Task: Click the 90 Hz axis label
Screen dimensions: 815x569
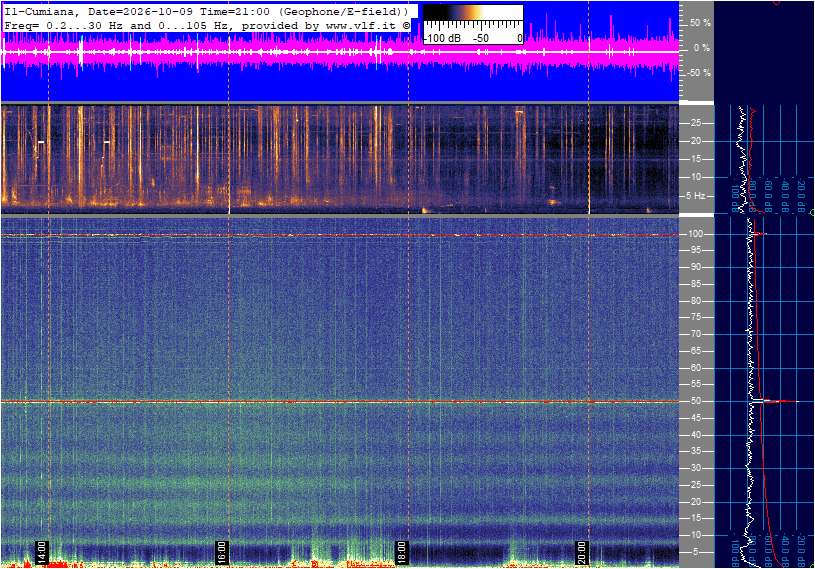Action: (x=695, y=267)
